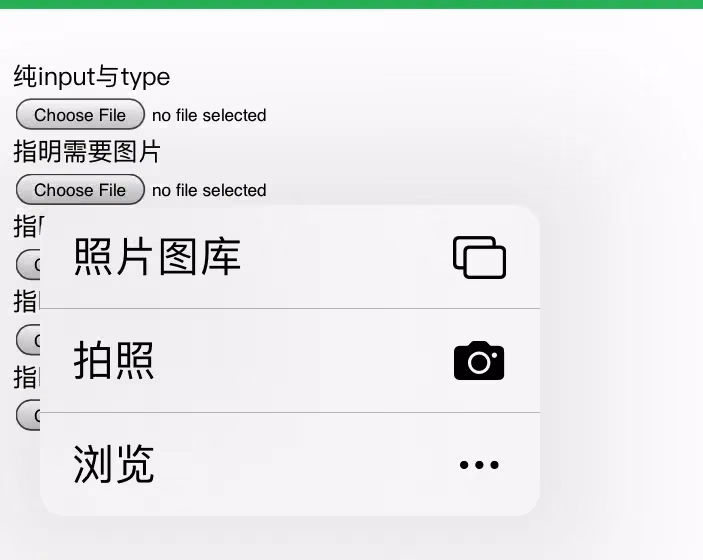Image resolution: width=703 pixels, height=560 pixels.
Task: Click the third, partly hidden Choose File button
Action: [x=28, y=265]
